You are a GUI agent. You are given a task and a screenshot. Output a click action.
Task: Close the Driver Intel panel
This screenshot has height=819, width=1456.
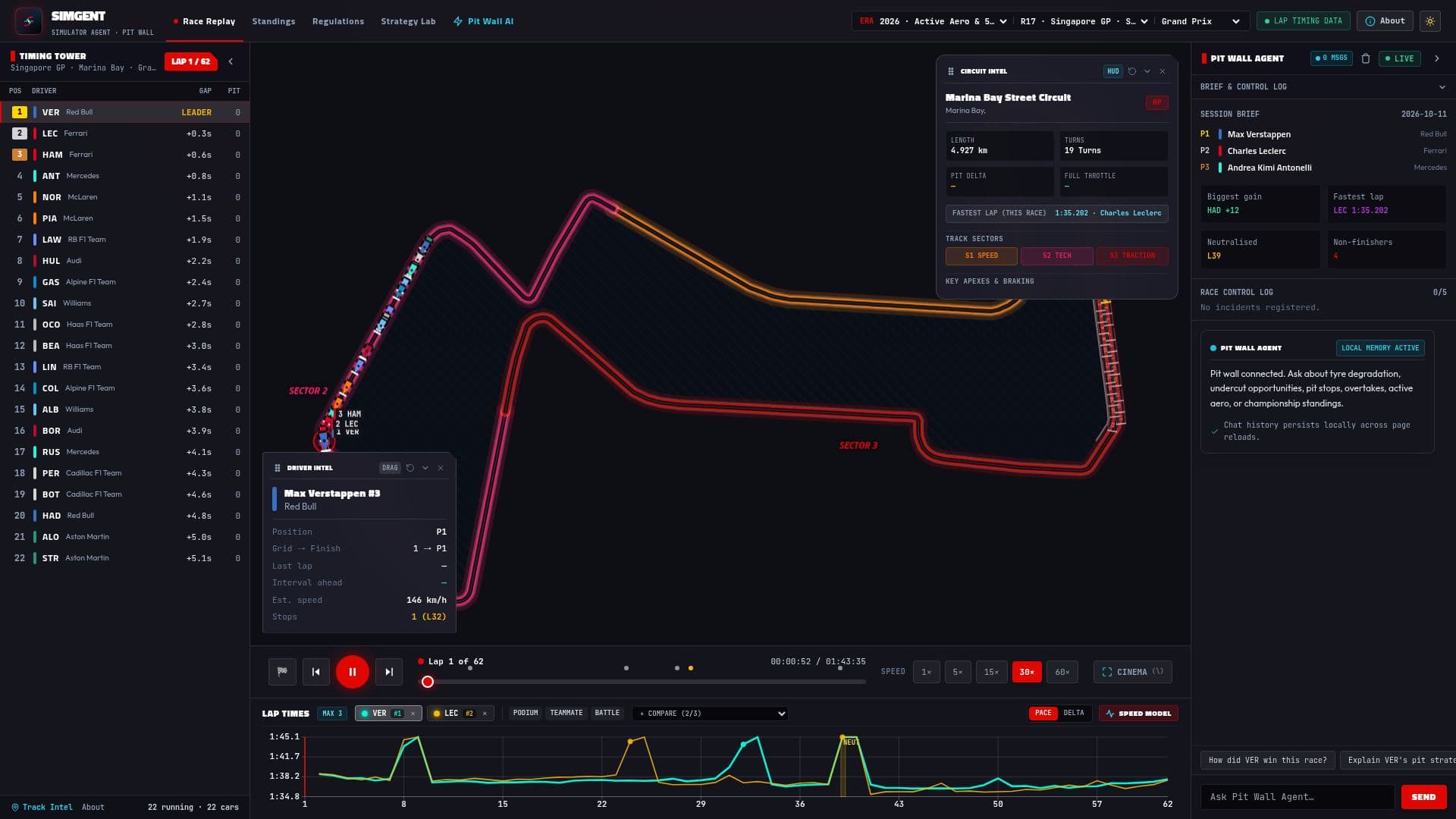[441, 468]
